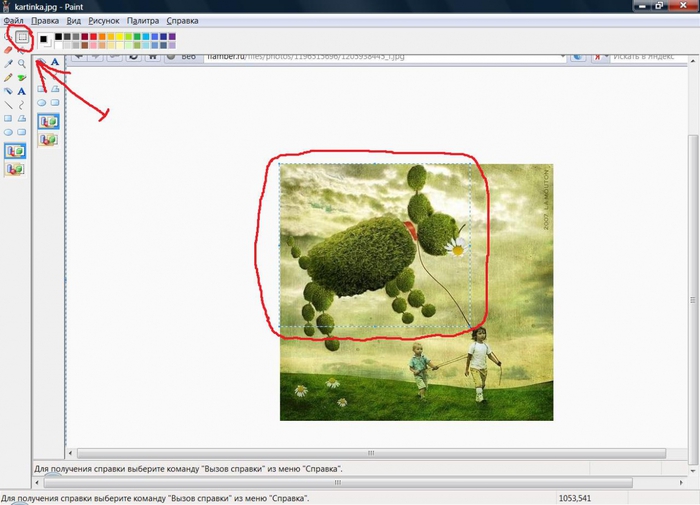Pick the purple palette swatch
The image size is (700, 505).
[172, 37]
